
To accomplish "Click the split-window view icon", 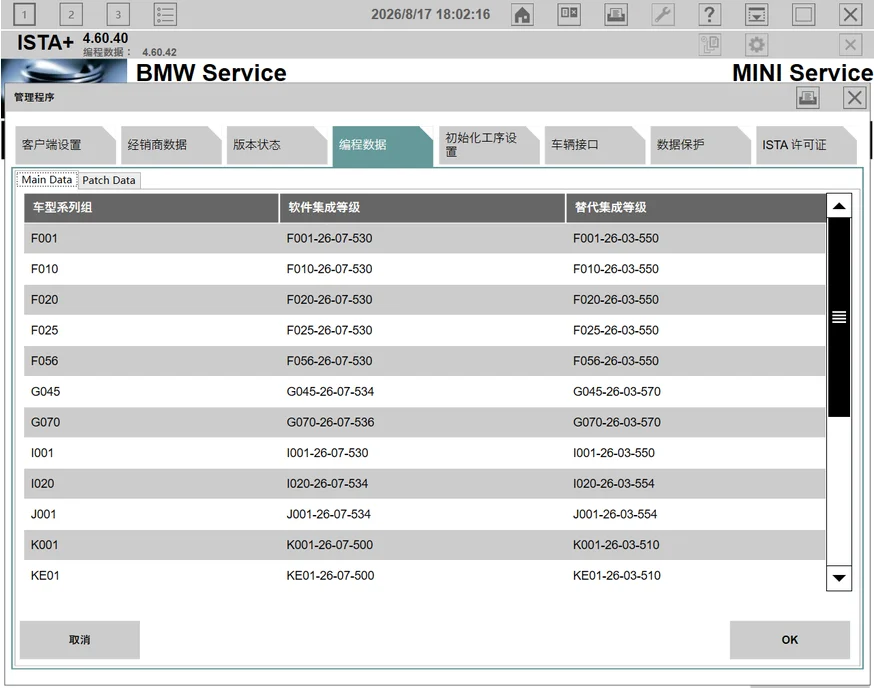I will [569, 14].
